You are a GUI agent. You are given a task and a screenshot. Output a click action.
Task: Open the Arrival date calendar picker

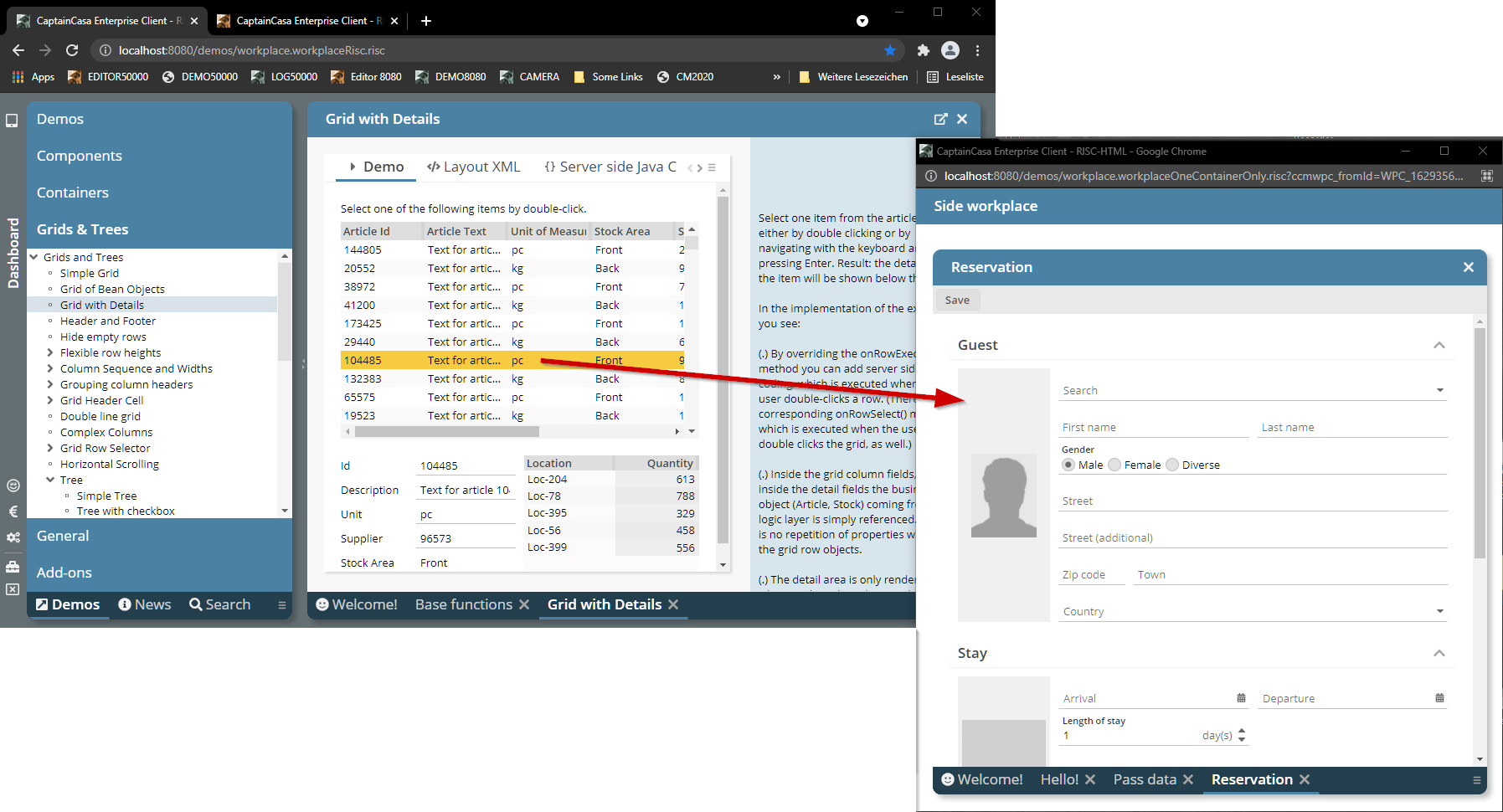(1241, 698)
